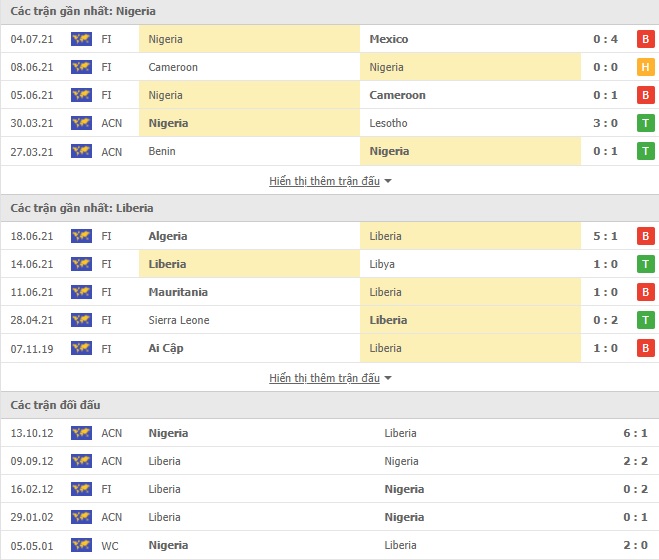Click the Sierra Leone team name
Image resolution: width=659 pixels, height=560 pixels.
coord(179,320)
